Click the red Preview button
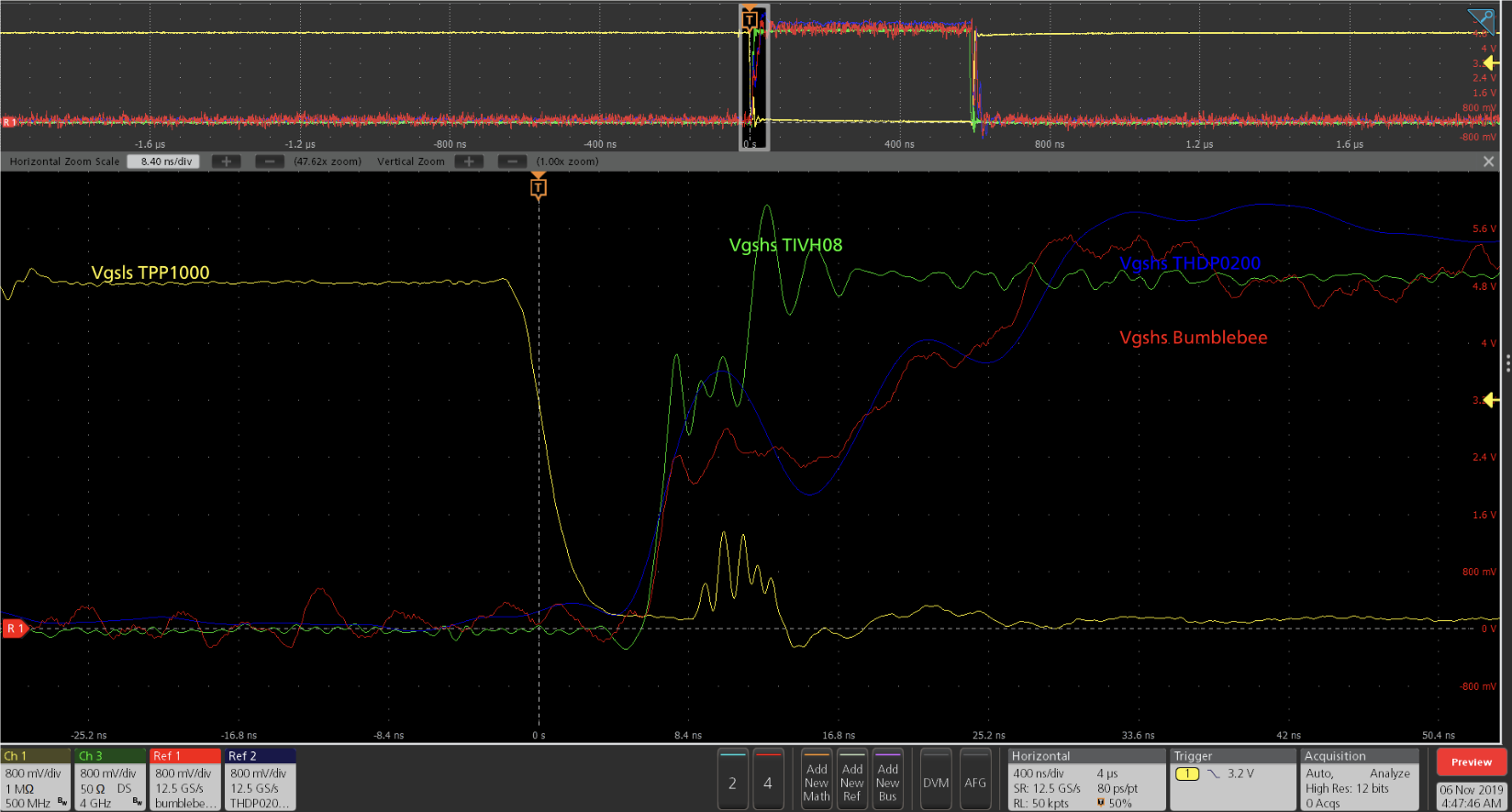The image size is (1512, 812). tap(1472, 762)
